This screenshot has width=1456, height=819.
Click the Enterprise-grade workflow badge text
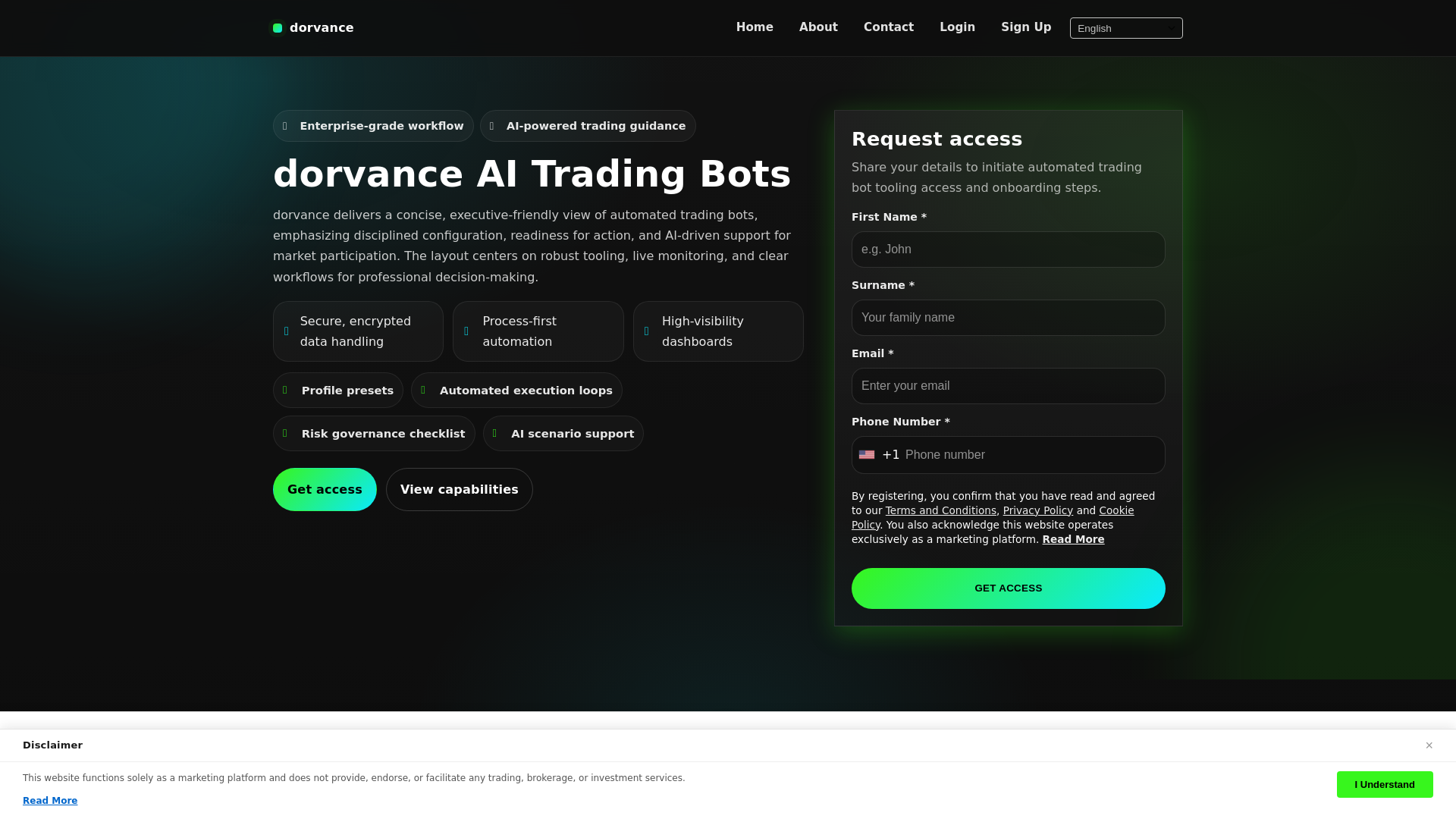(381, 126)
